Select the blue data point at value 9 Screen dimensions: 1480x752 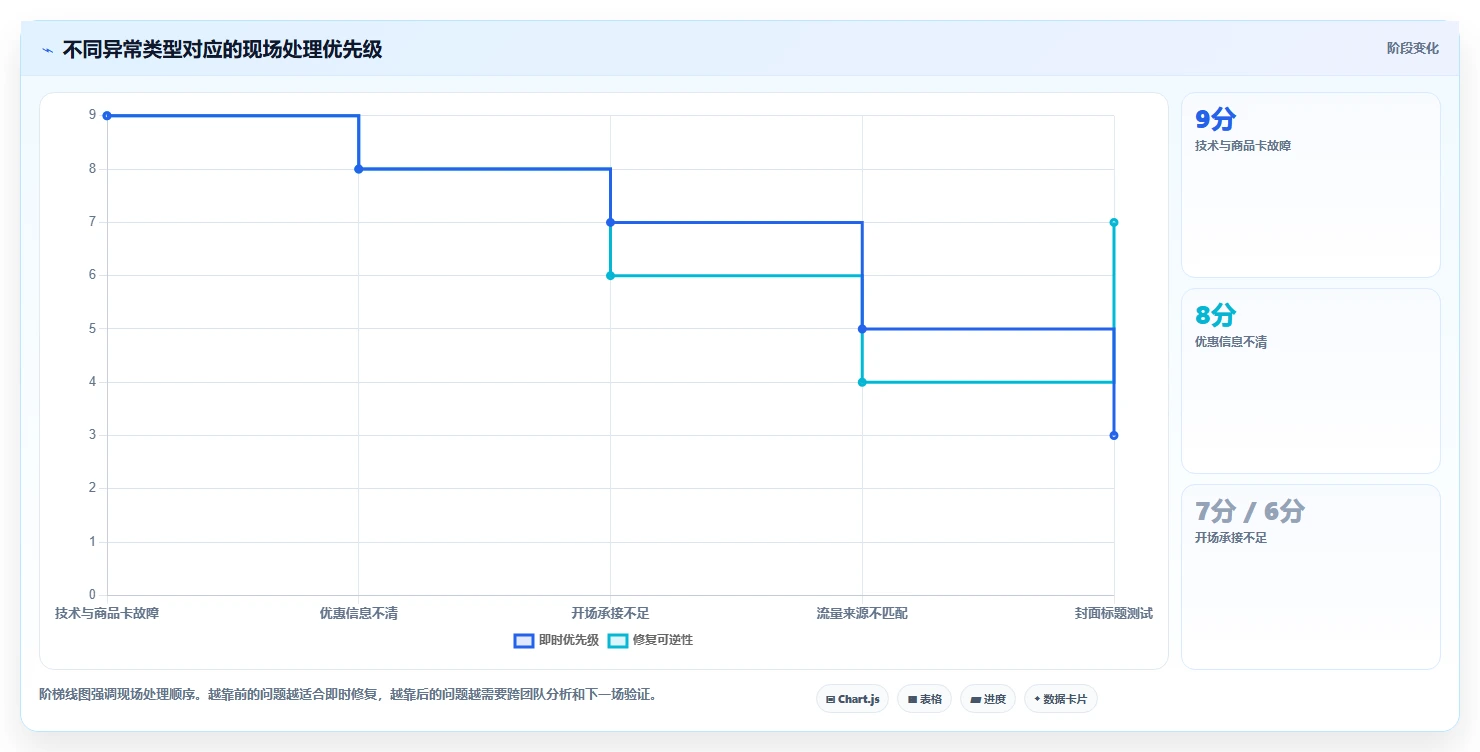107,116
